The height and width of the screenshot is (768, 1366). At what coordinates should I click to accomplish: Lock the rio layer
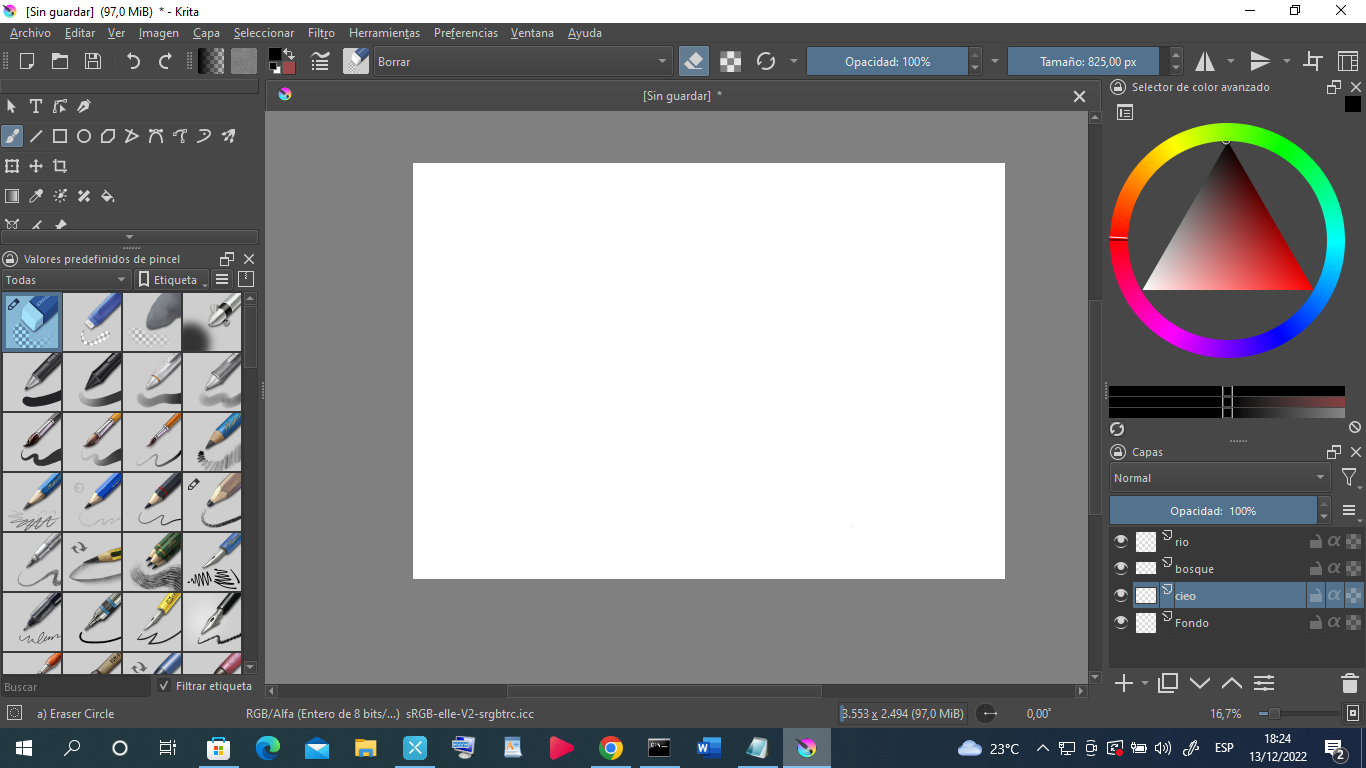coord(1316,542)
